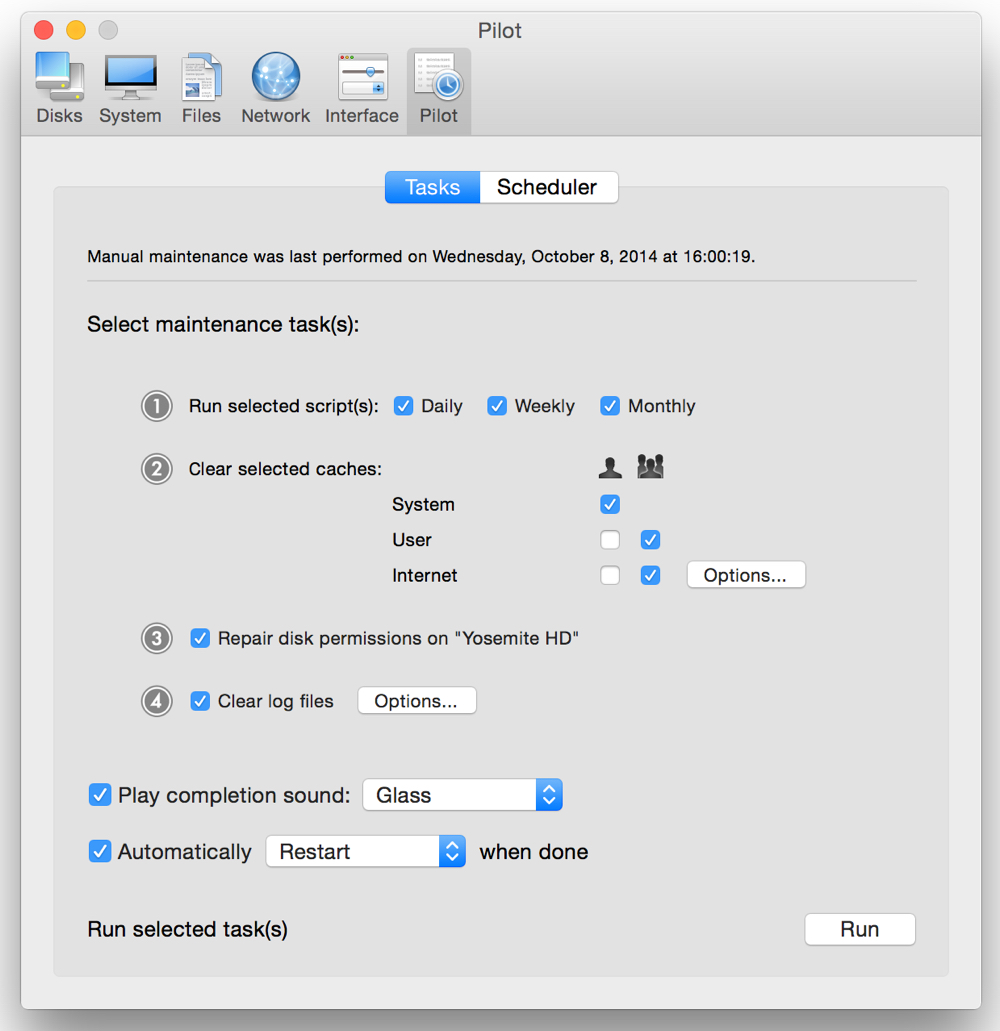1000x1031 pixels.
Task: Toggle the System cache checkbox
Action: [x=610, y=504]
